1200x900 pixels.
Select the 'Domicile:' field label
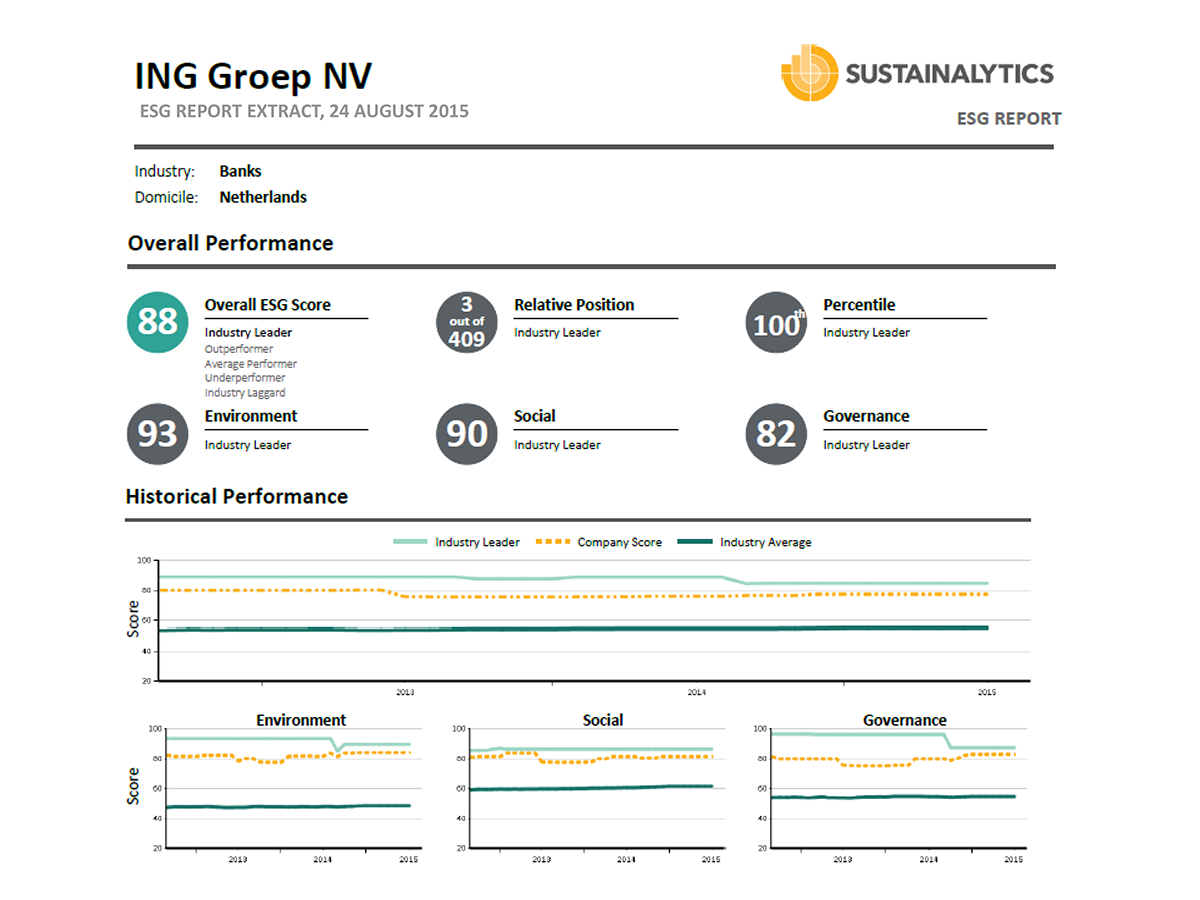coord(167,197)
